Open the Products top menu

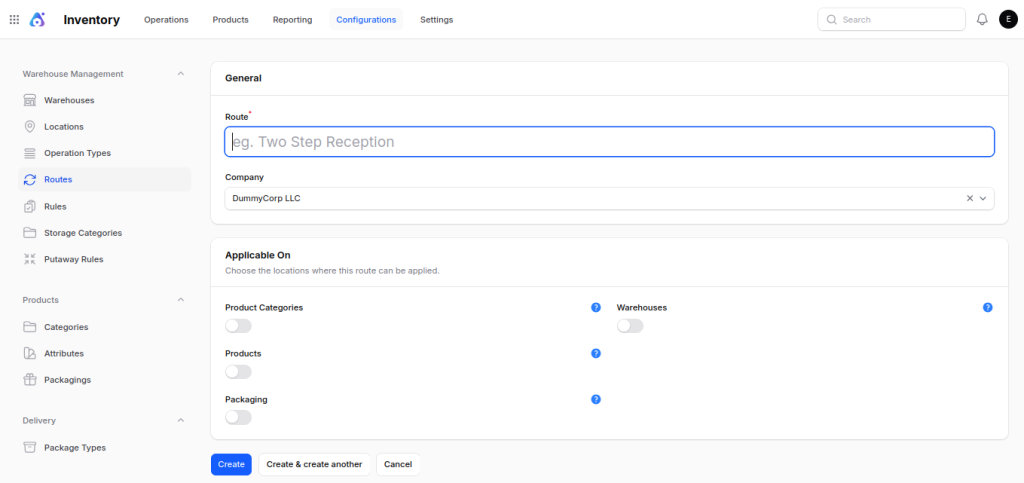point(231,20)
